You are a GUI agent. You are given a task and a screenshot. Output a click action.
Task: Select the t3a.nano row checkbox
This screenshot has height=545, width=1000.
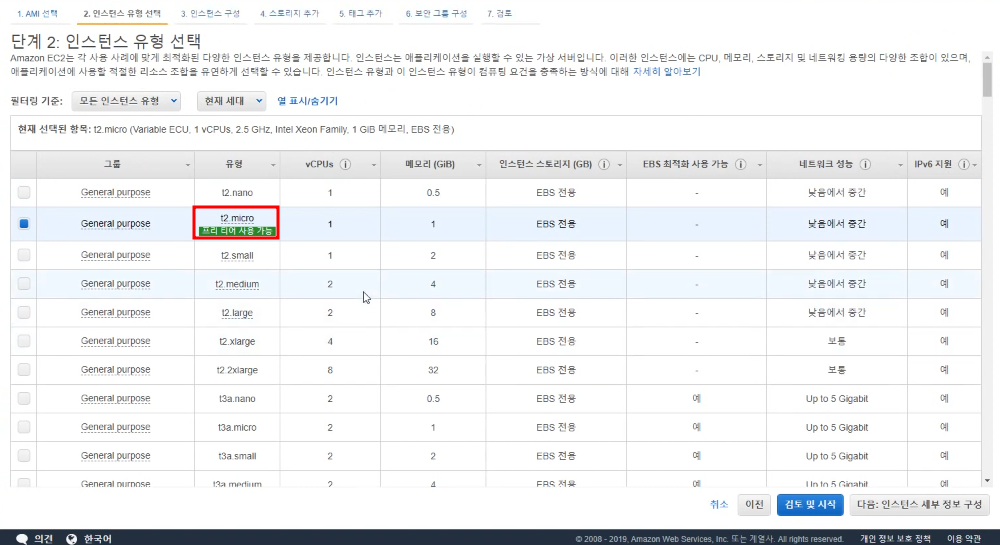(x=24, y=398)
